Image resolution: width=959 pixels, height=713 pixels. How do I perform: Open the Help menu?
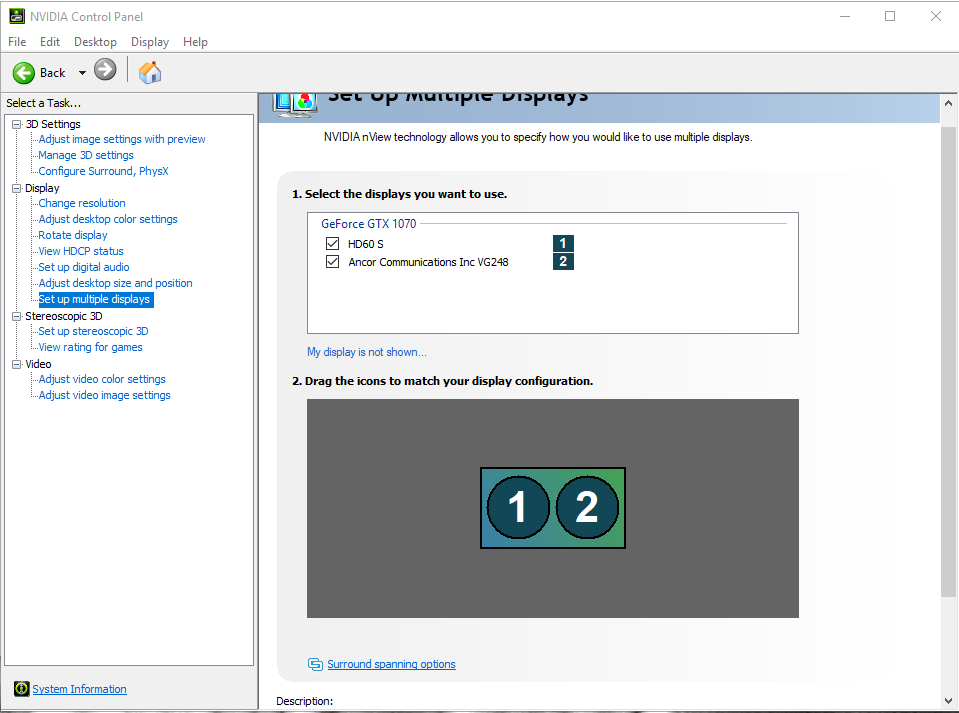pyautogui.click(x=195, y=42)
